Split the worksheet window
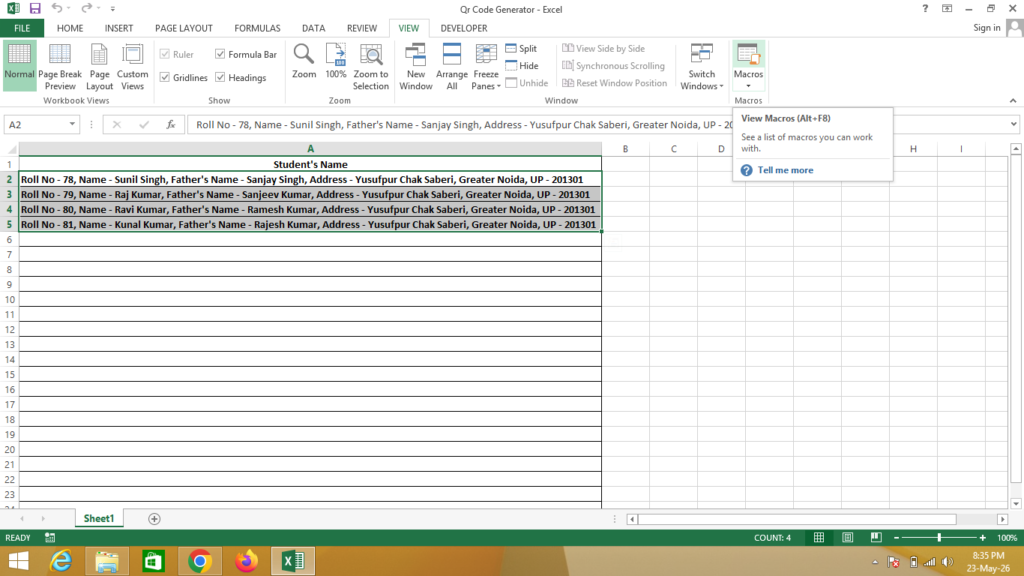The width and height of the screenshot is (1024, 576). [x=521, y=48]
